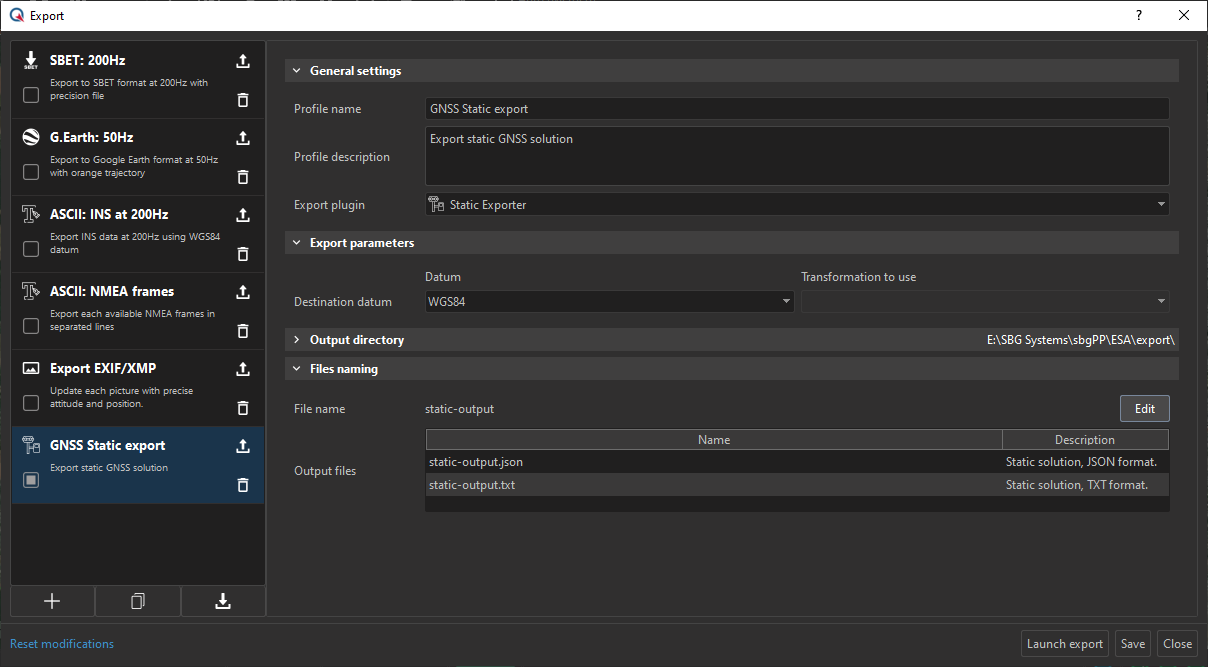Import a profile using the download icon
The height and width of the screenshot is (667, 1208).
coord(223,601)
